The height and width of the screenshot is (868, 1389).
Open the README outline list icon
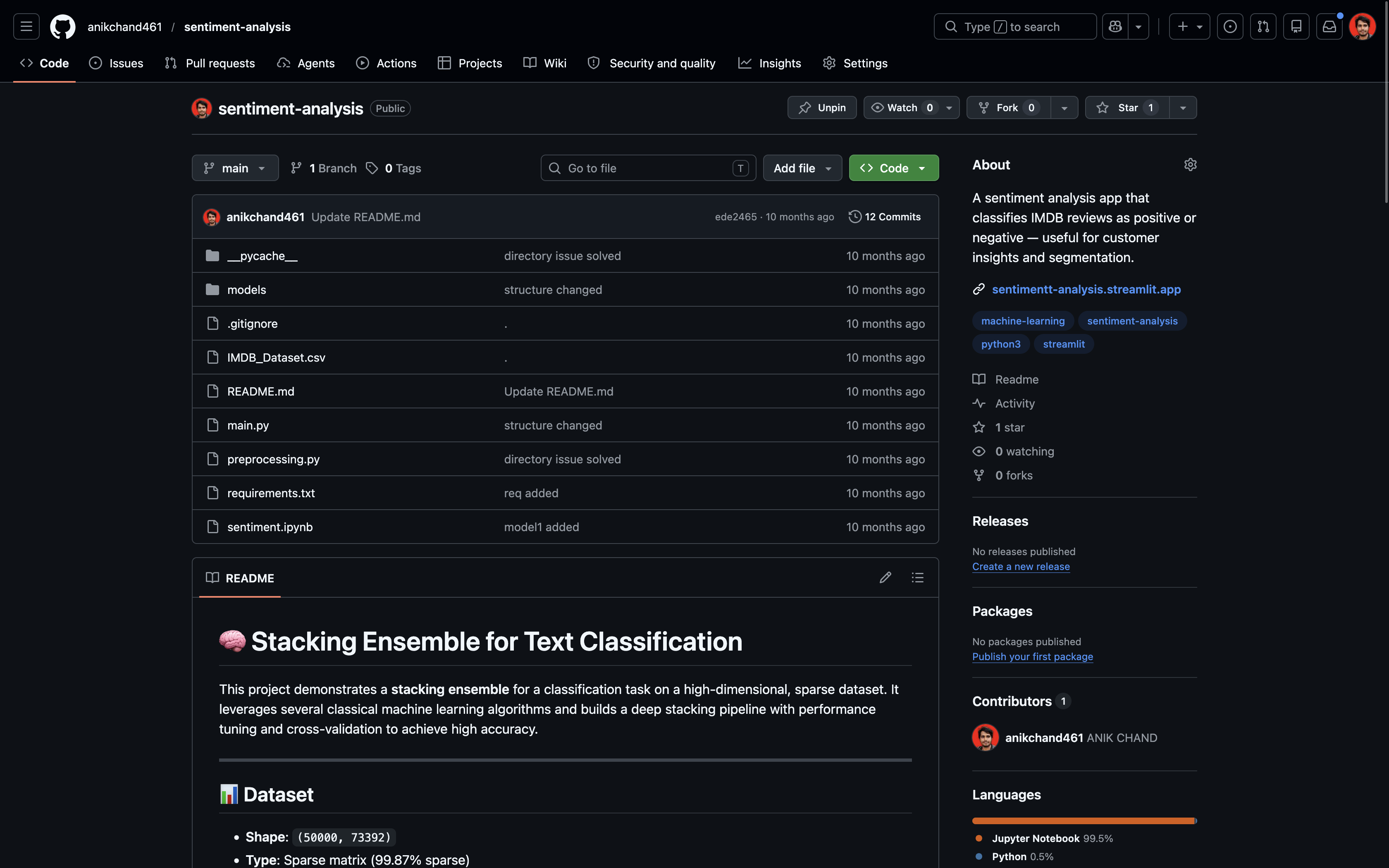(918, 577)
